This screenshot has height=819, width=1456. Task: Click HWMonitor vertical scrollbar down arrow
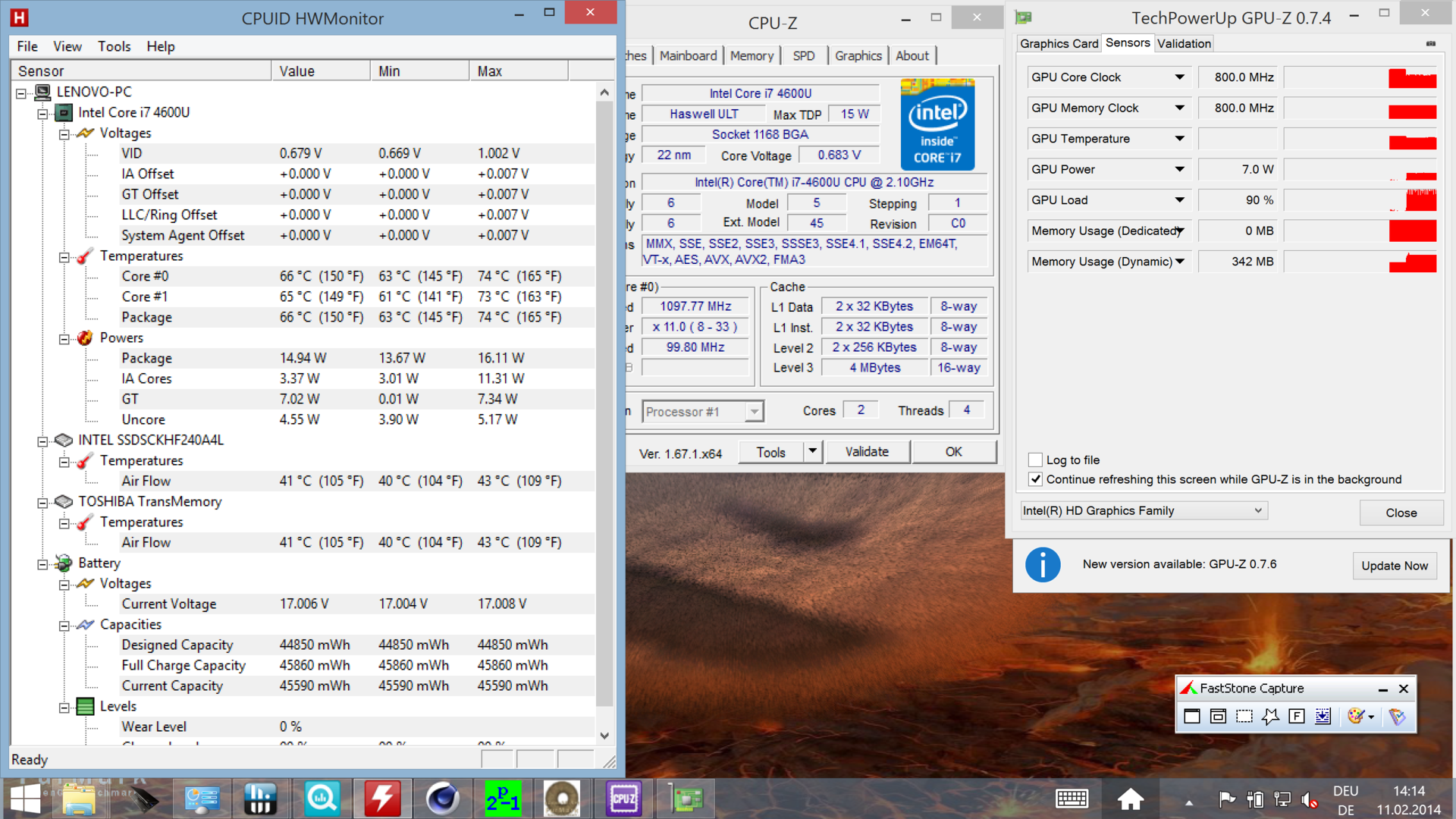(604, 736)
